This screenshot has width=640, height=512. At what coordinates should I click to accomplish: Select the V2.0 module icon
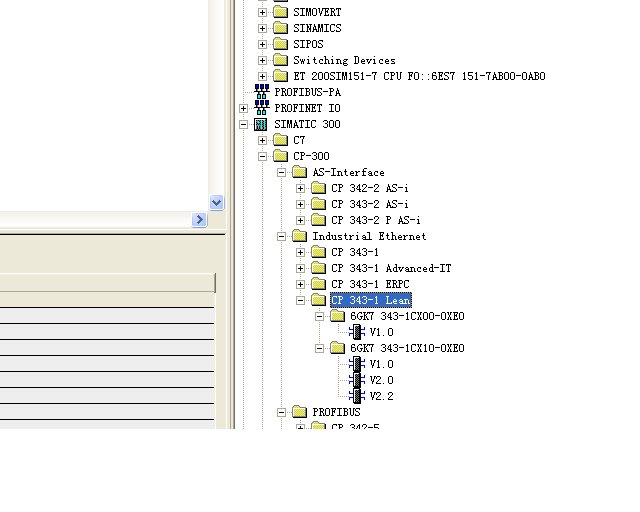click(x=357, y=380)
